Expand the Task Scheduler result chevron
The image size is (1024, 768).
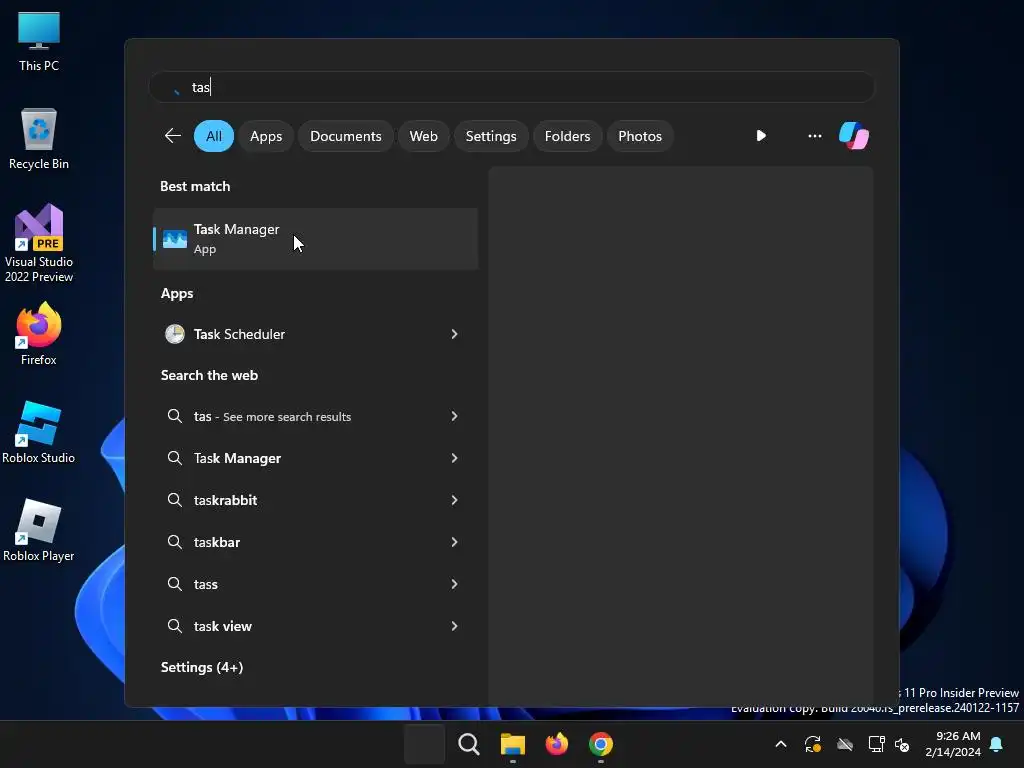click(455, 334)
